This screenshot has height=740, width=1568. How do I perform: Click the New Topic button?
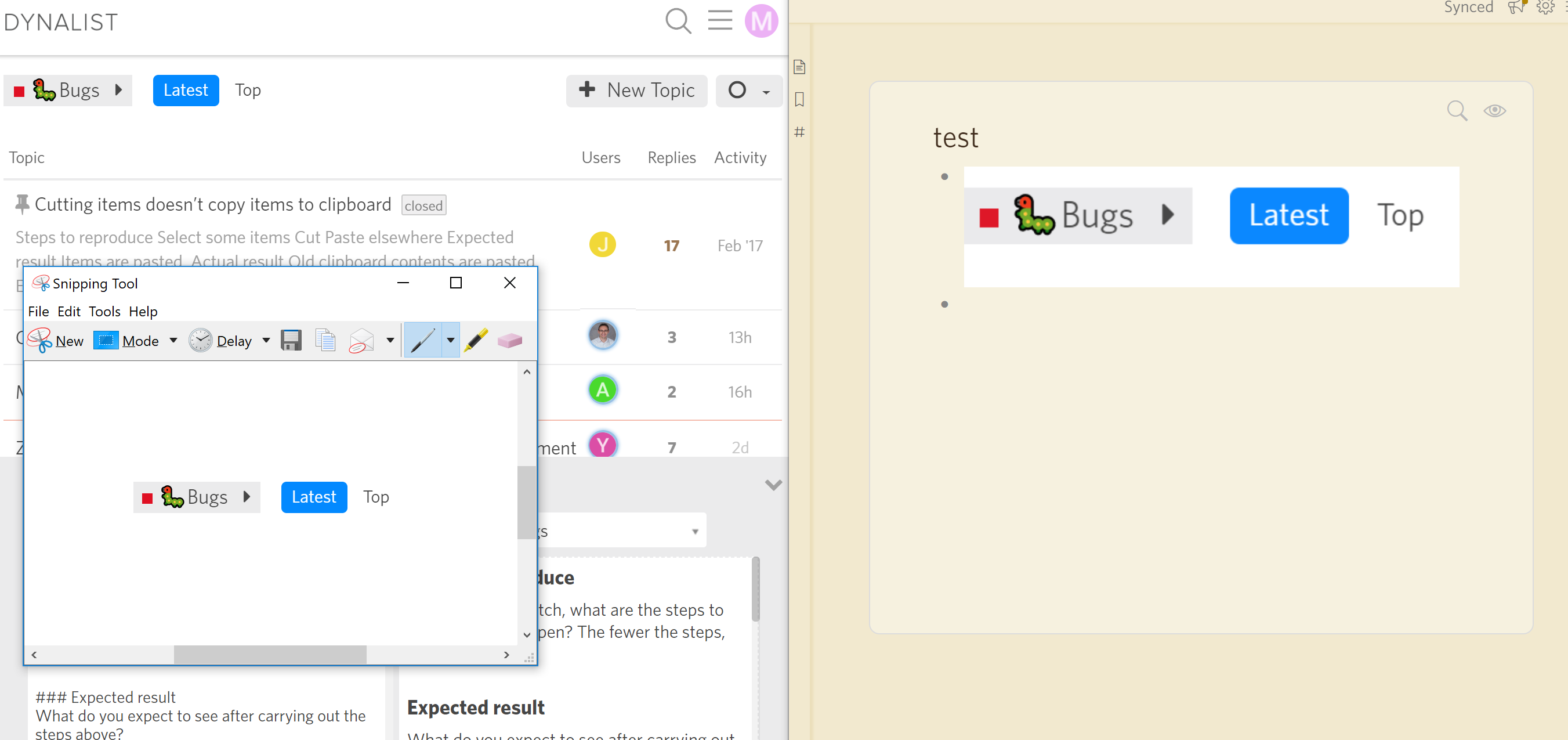pyautogui.click(x=637, y=90)
